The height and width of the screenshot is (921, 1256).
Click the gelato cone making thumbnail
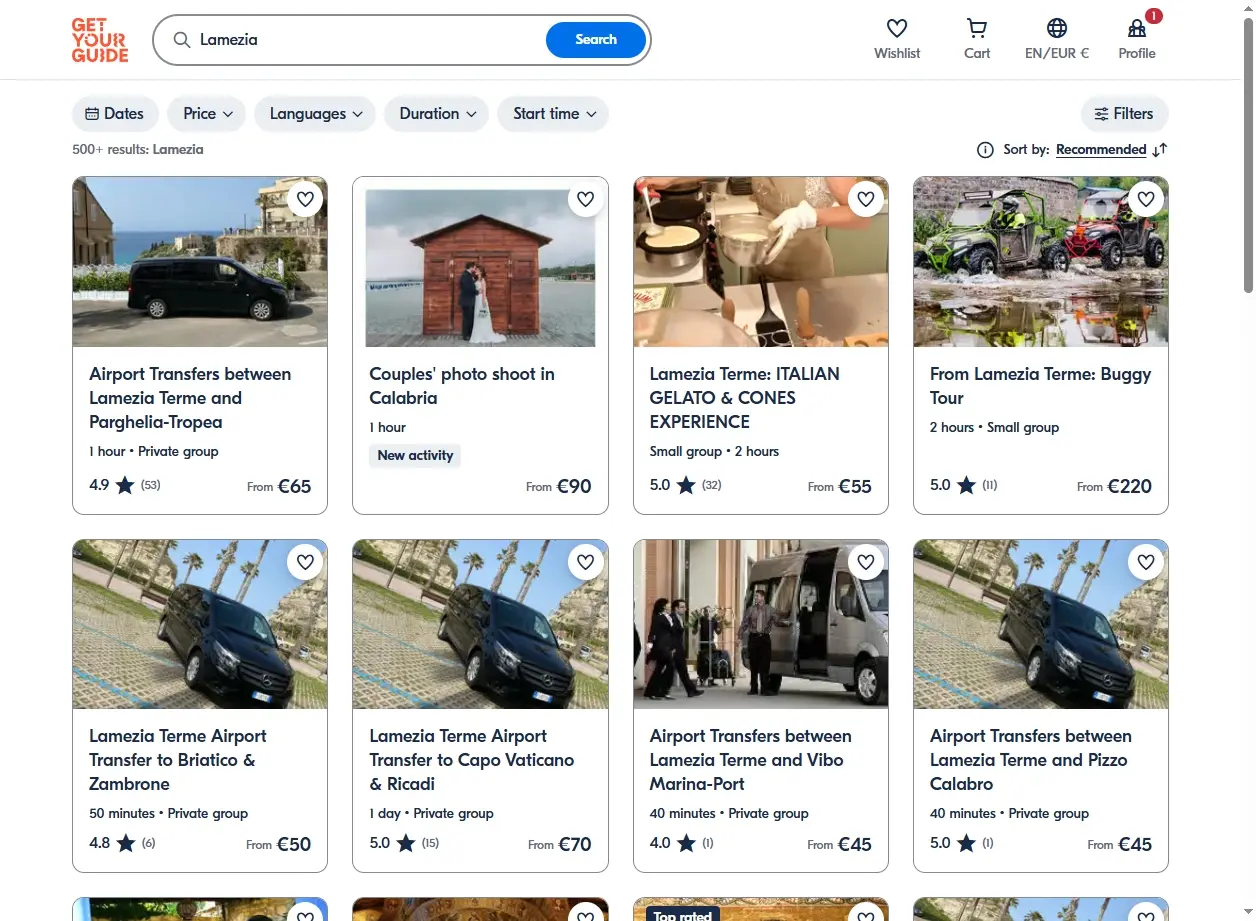click(x=761, y=262)
